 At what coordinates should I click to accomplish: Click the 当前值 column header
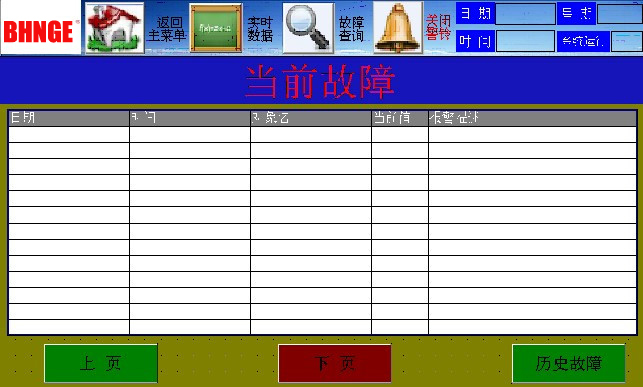(400, 118)
